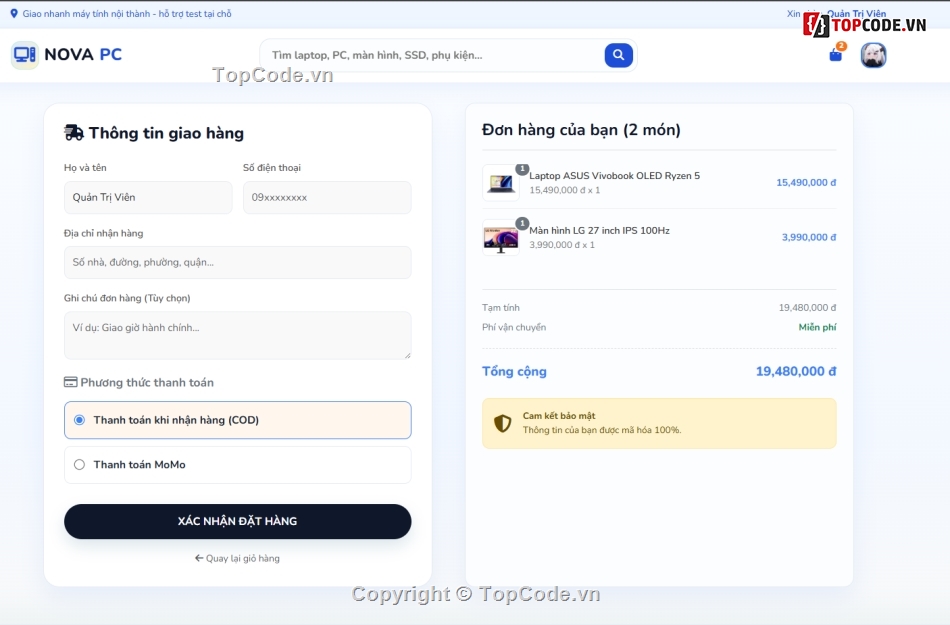Click the XÁC NHẬN ĐẶT HÀNG button
The width and height of the screenshot is (950, 625).
click(x=238, y=521)
